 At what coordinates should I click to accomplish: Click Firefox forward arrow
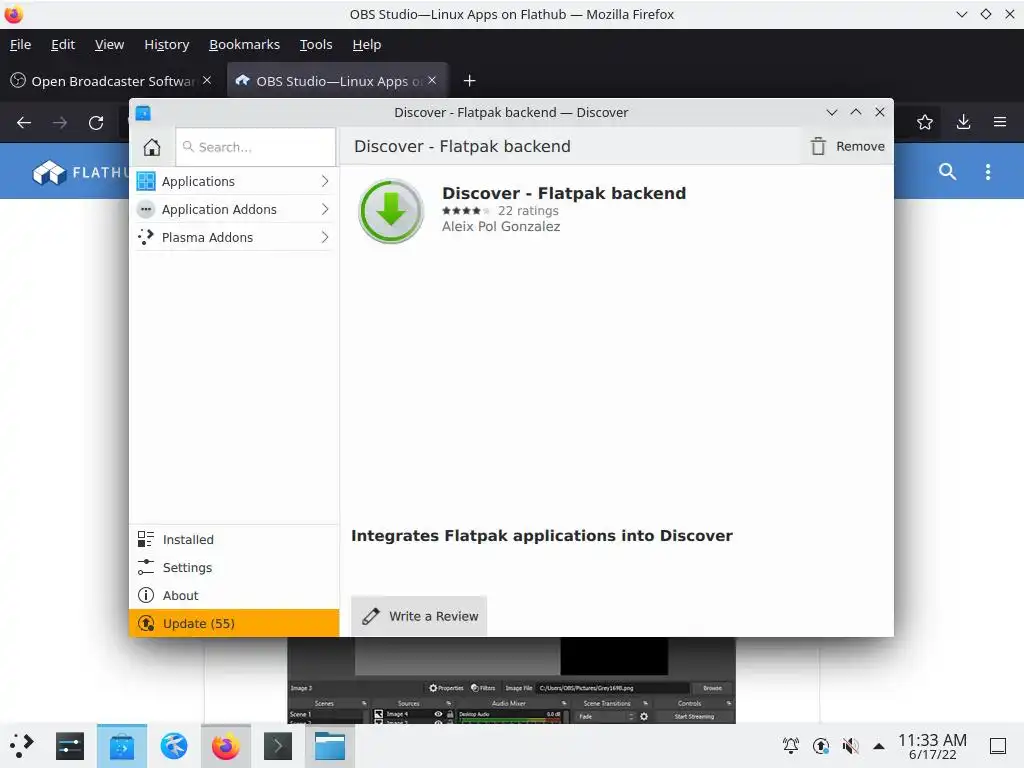[60, 123]
